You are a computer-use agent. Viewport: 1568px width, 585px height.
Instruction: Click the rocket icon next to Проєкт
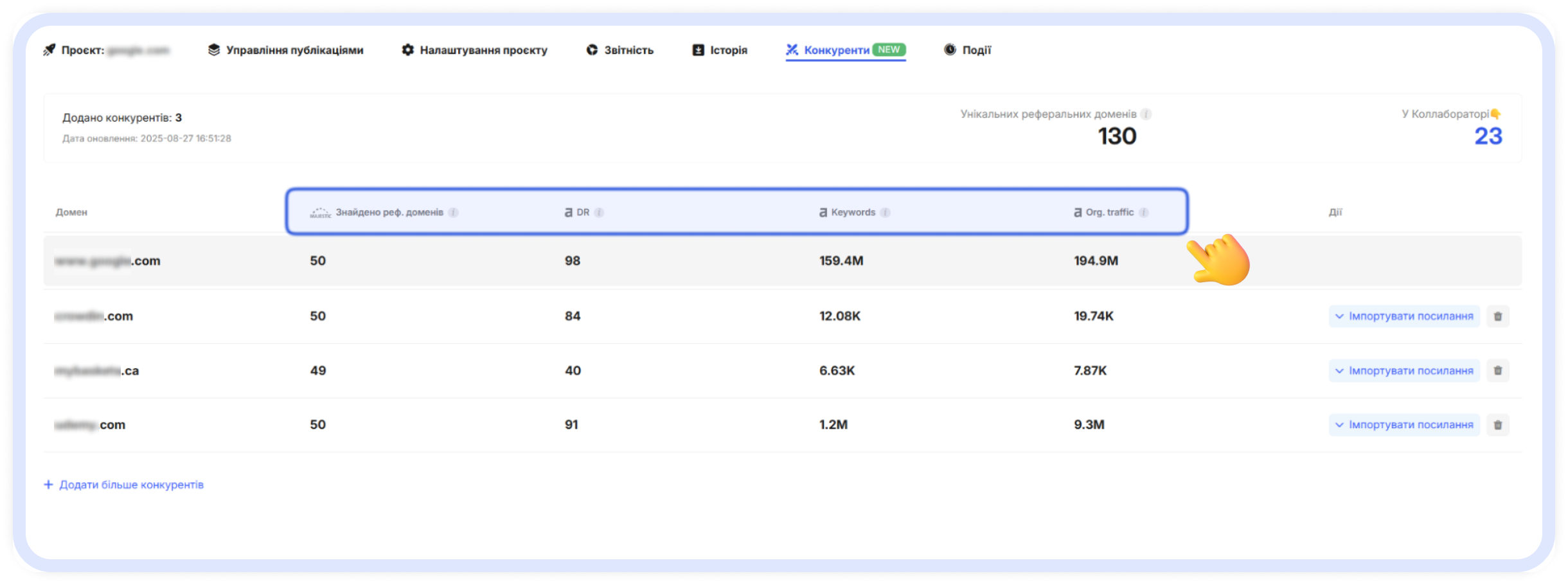click(49, 50)
